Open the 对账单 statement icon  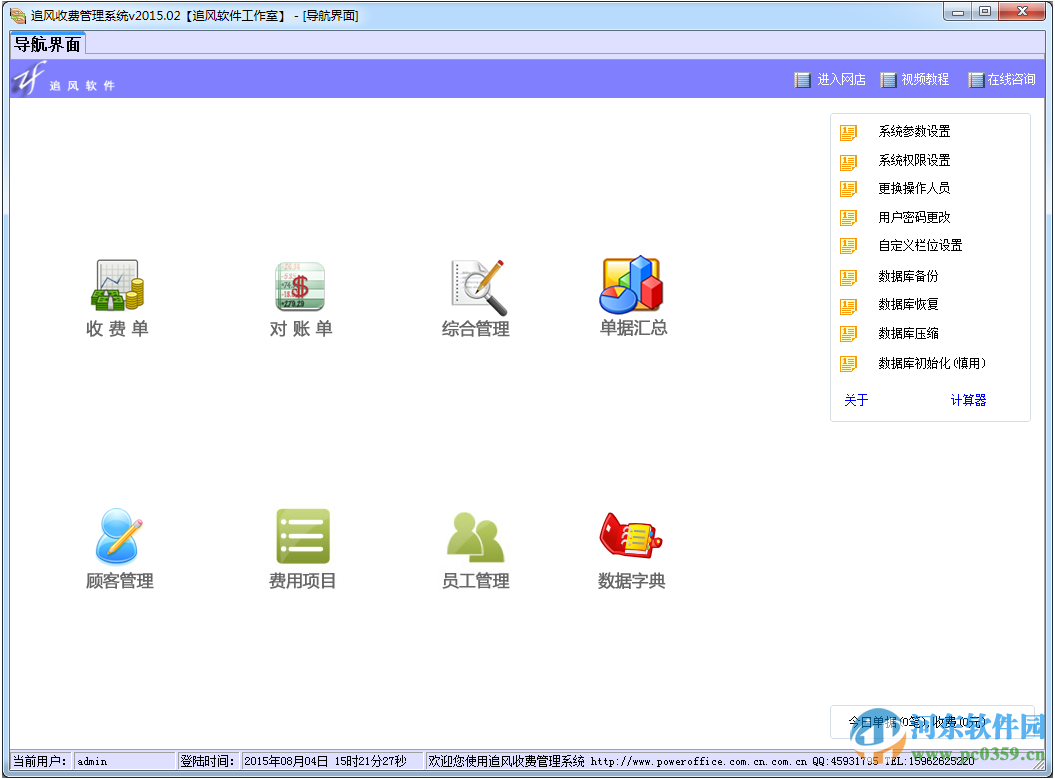tap(300, 286)
